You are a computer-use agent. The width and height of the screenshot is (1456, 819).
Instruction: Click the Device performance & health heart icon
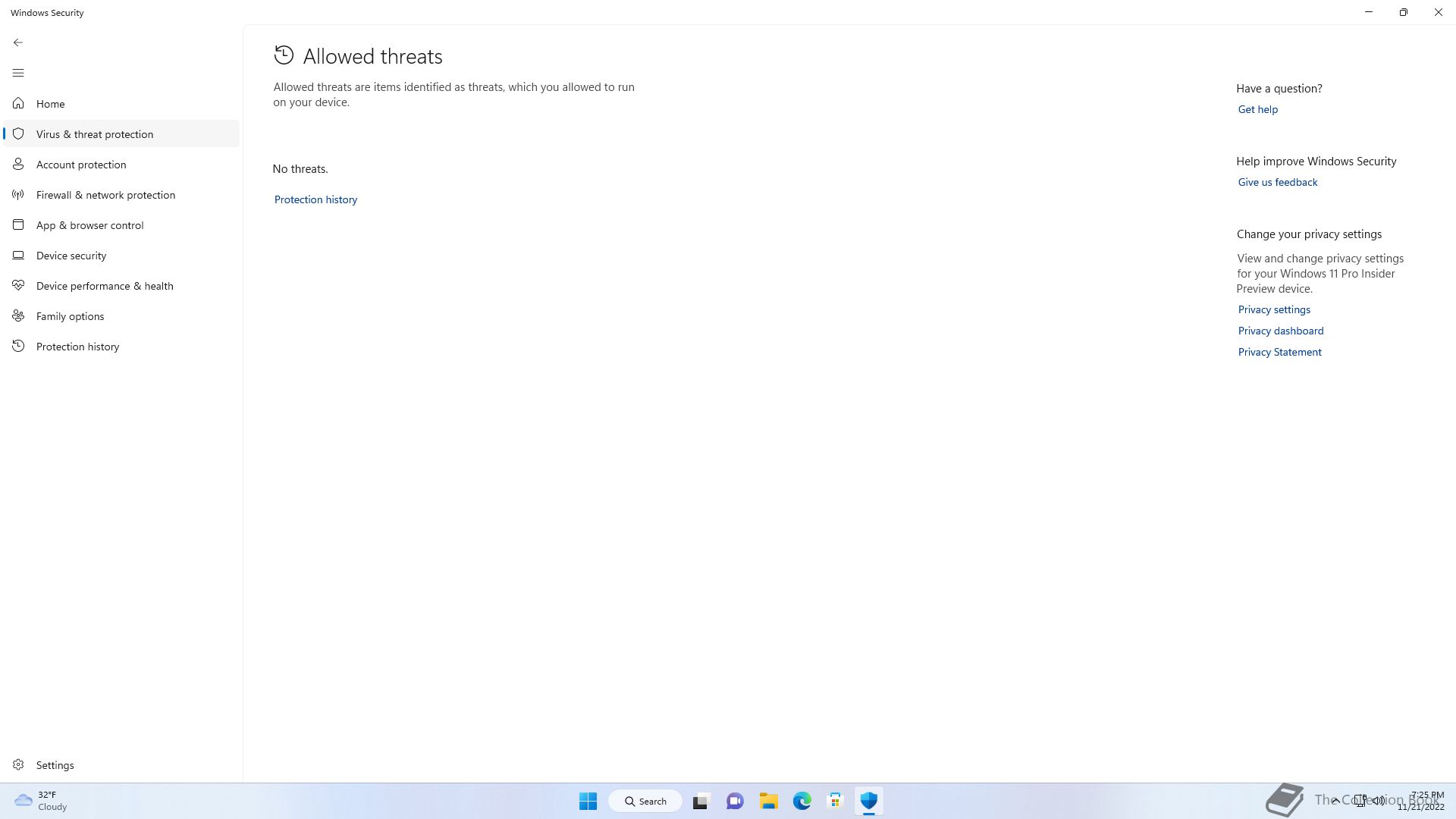(x=18, y=285)
